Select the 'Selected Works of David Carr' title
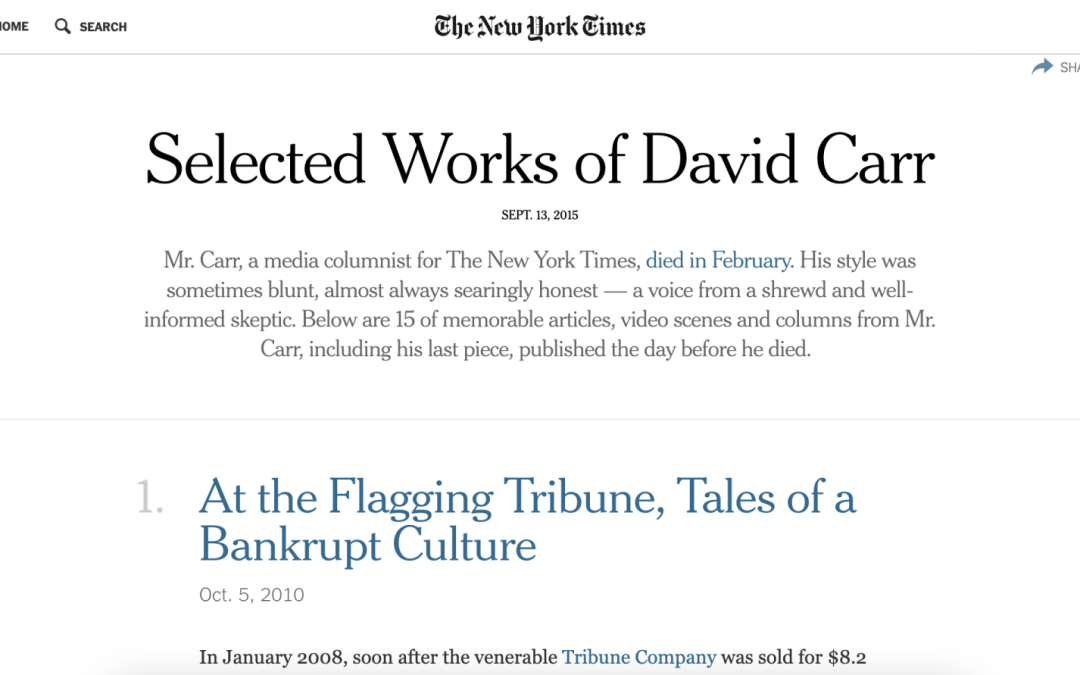The image size is (1080, 675). [540, 158]
